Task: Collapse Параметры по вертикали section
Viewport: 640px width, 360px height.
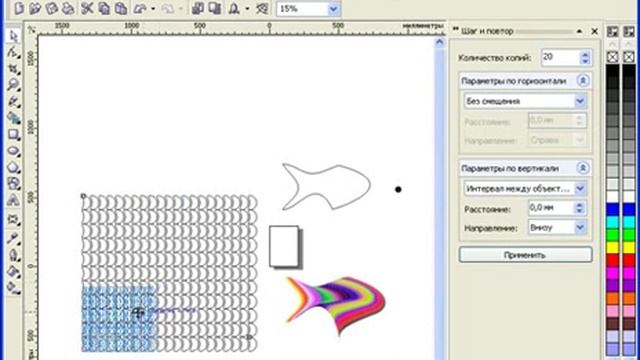Action: click(x=583, y=168)
